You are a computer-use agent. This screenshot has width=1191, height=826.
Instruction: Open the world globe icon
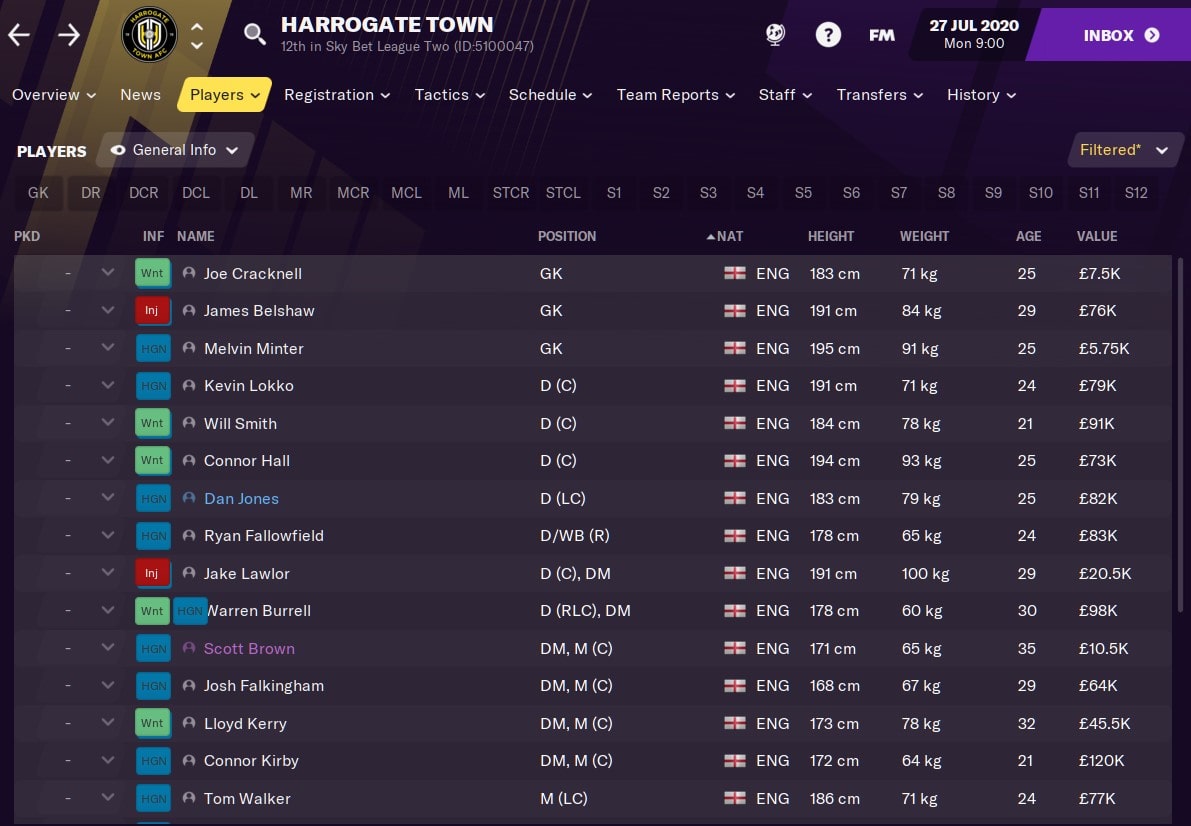pyautogui.click(x=775, y=34)
